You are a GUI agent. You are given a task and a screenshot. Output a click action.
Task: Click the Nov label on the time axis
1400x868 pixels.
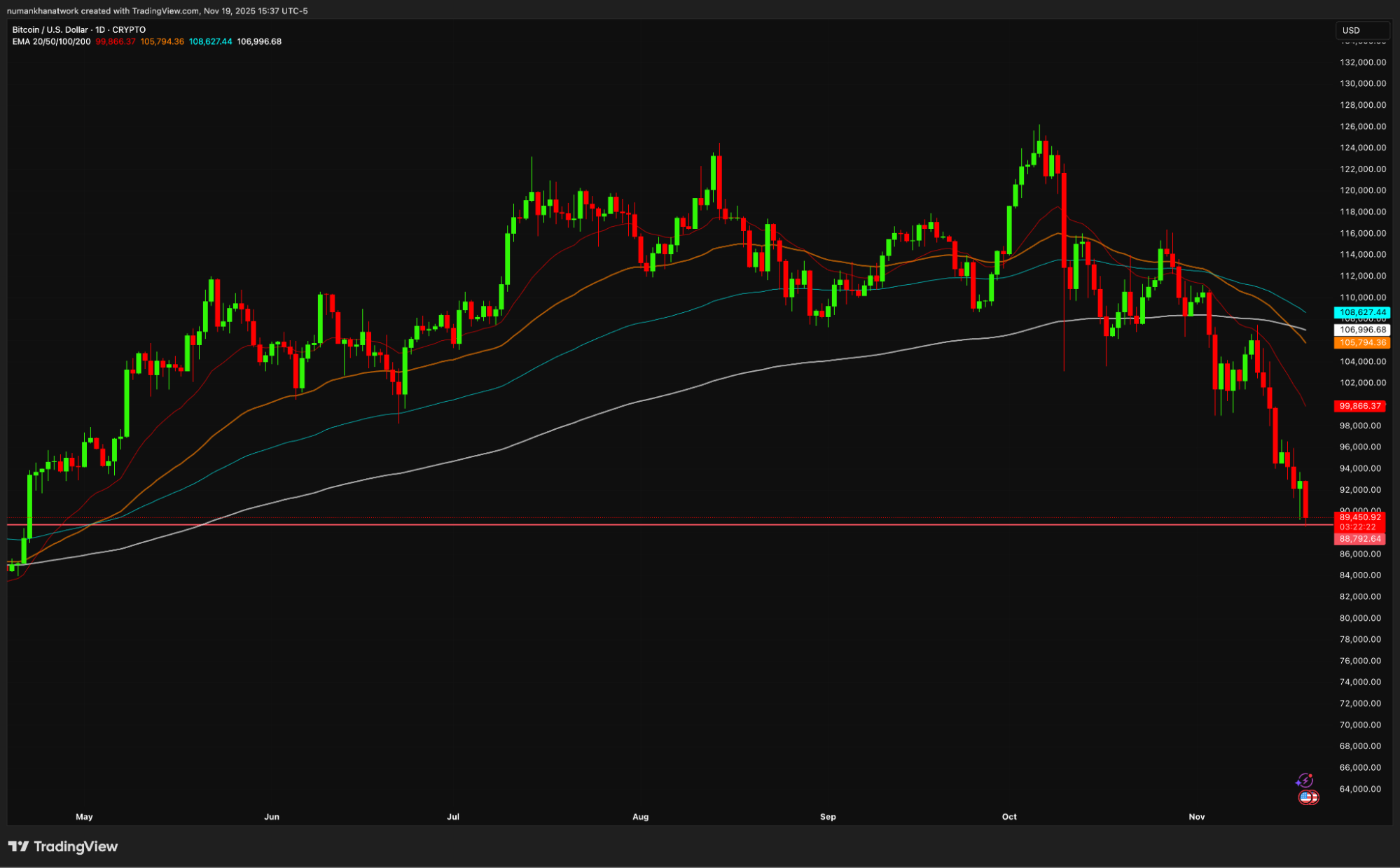pyautogui.click(x=1198, y=816)
